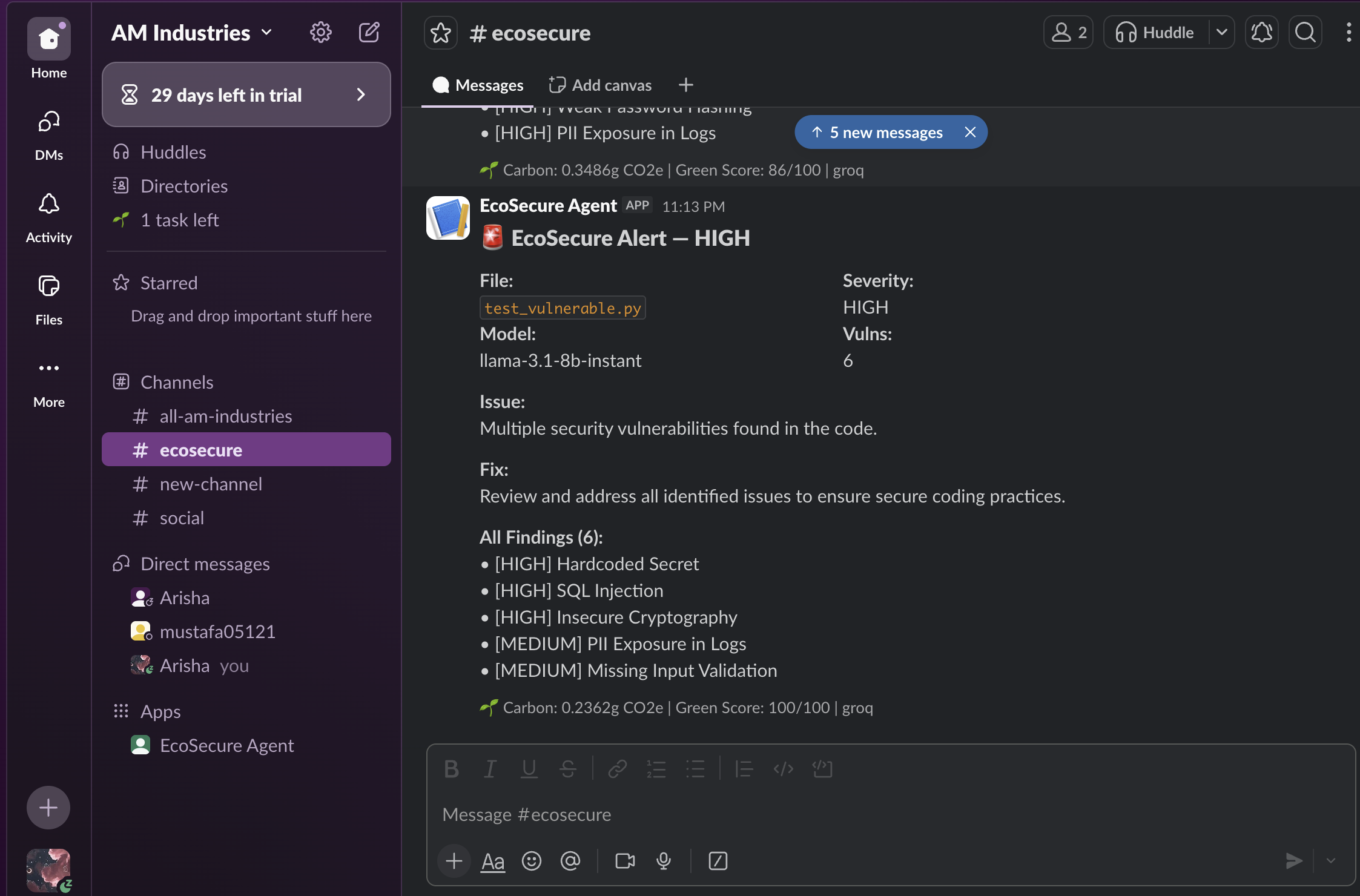Open the 29 days left in trial banner
Image resolution: width=1360 pixels, height=896 pixels.
pos(246,94)
